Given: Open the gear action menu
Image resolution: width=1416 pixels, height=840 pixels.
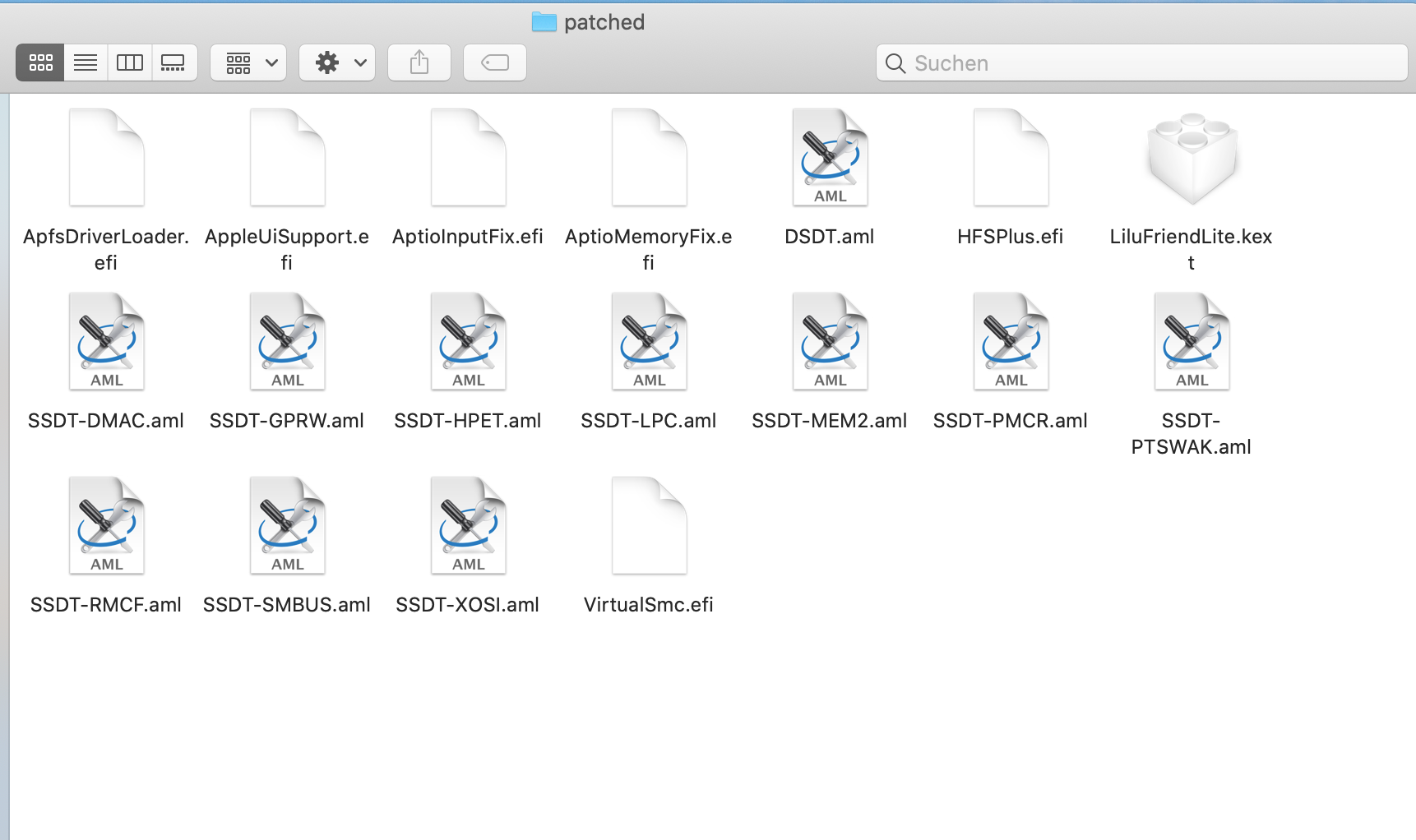Looking at the screenshot, I should [337, 62].
